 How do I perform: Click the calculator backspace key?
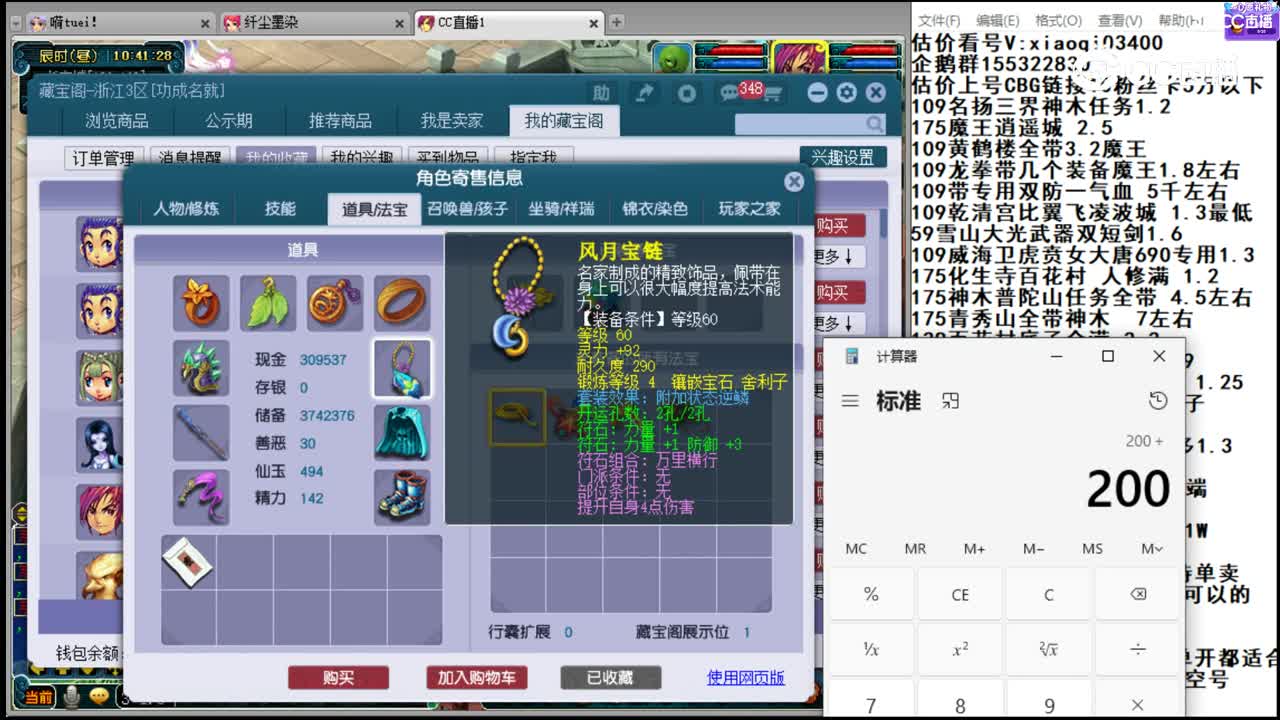(1138, 594)
